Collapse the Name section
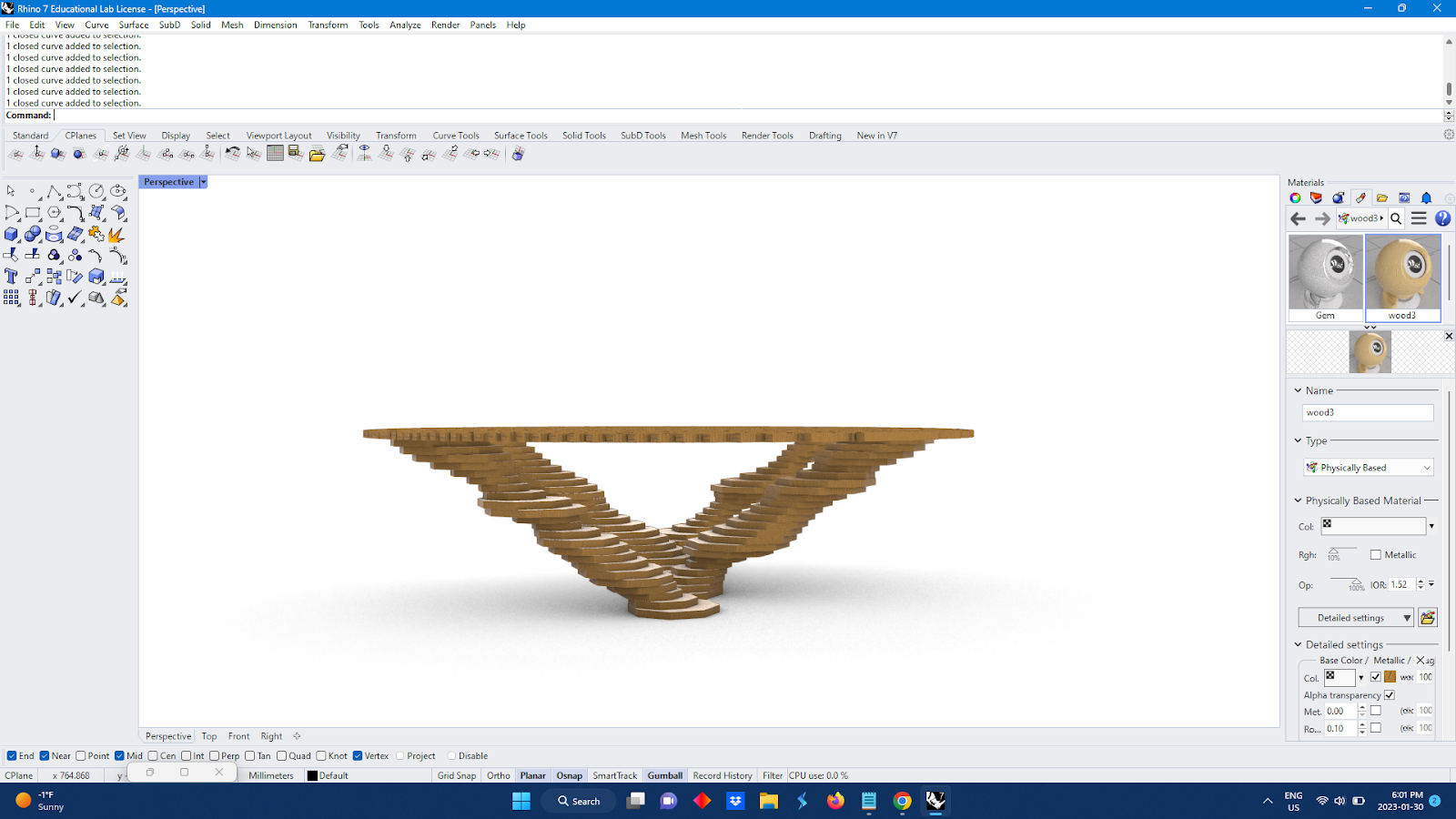1456x819 pixels. coord(1299,390)
